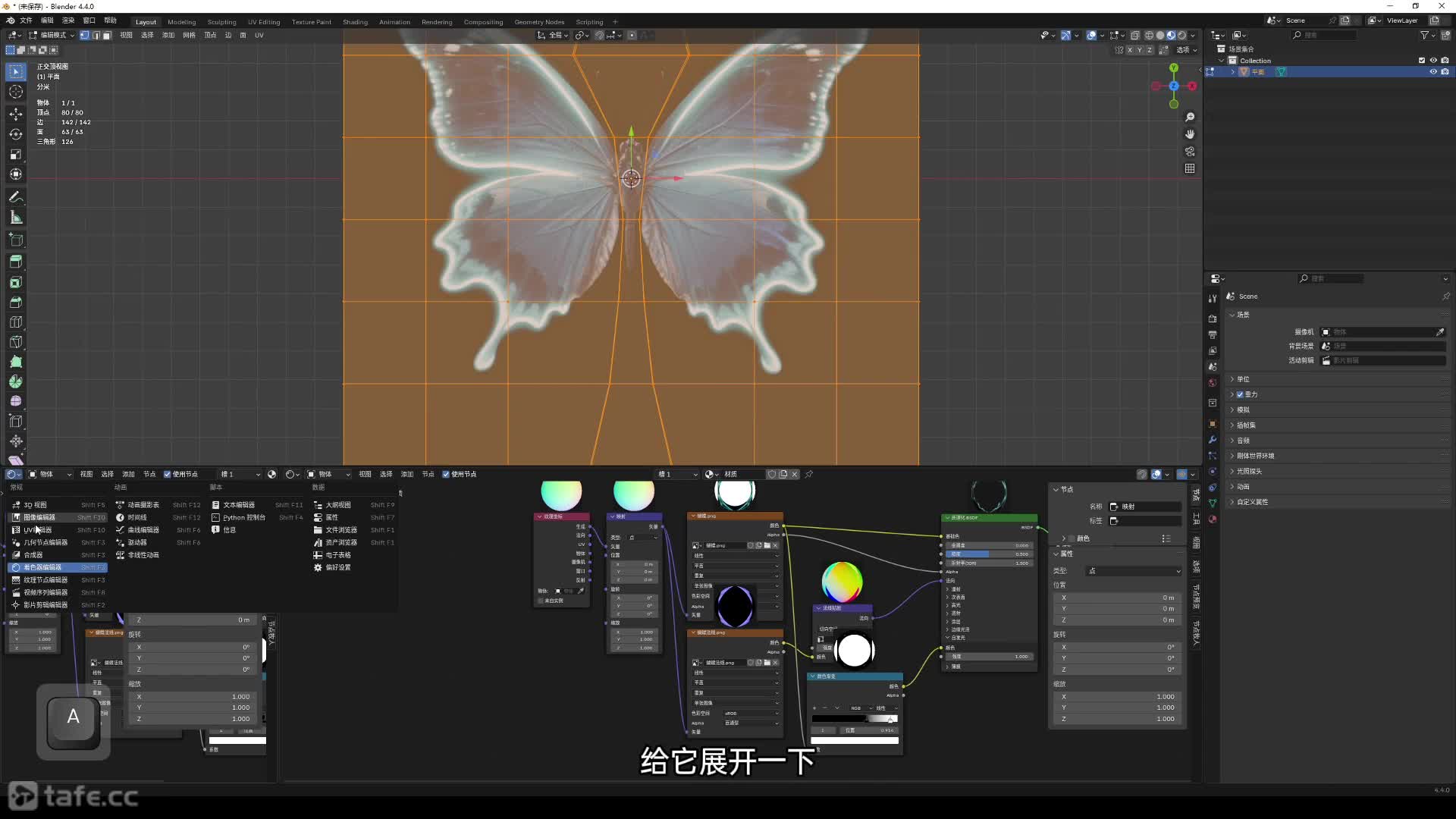The width and height of the screenshot is (1456, 819).
Task: Open the Object Data mesh properties tab
Action: [x=1213, y=504]
